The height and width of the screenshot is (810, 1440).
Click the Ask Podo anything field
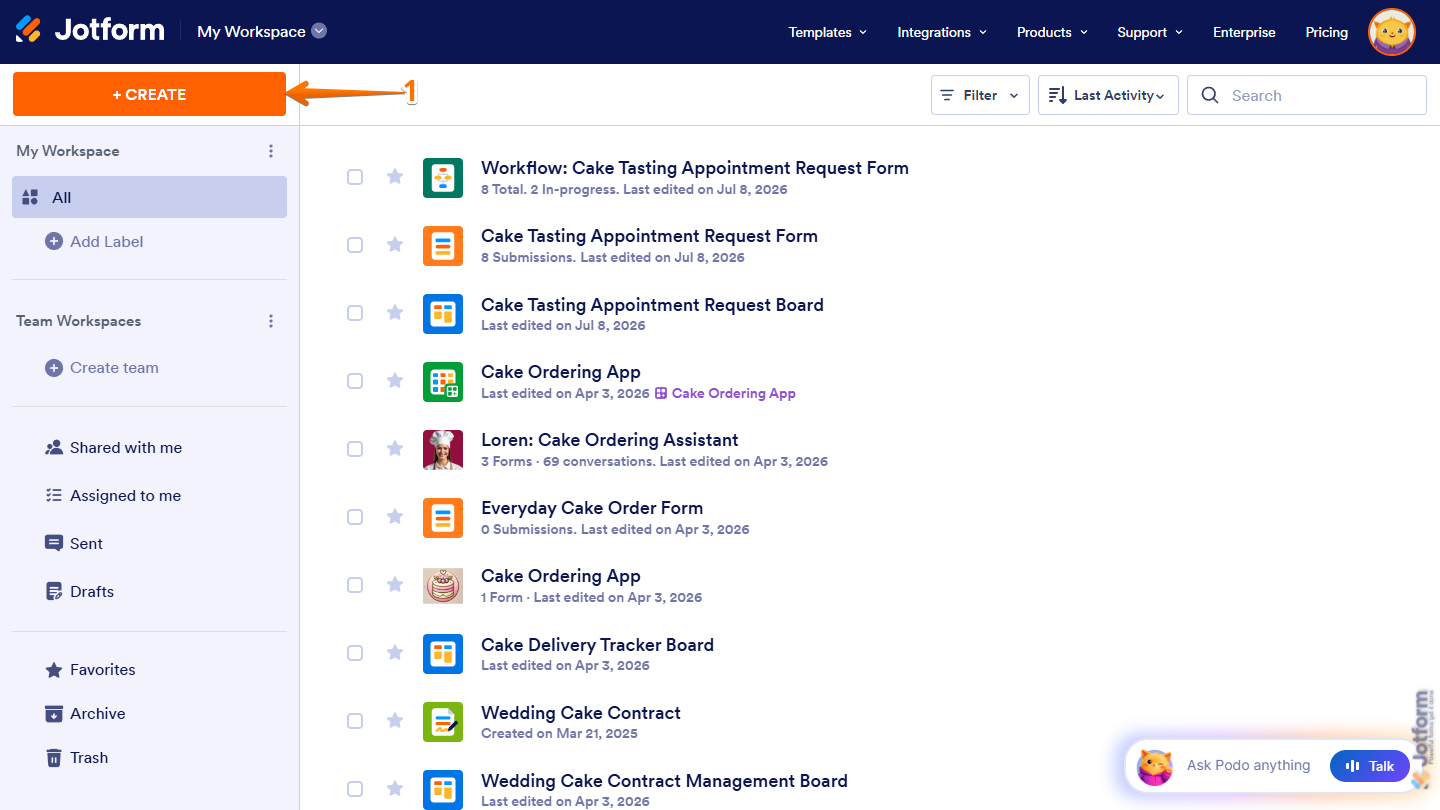pos(1248,766)
